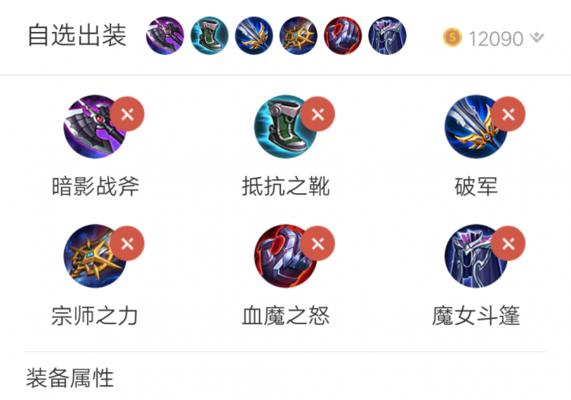Image resolution: width=571 pixels, height=400 pixels.
Task: Remove 暗影战斧 with its red X button
Action: click(127, 114)
